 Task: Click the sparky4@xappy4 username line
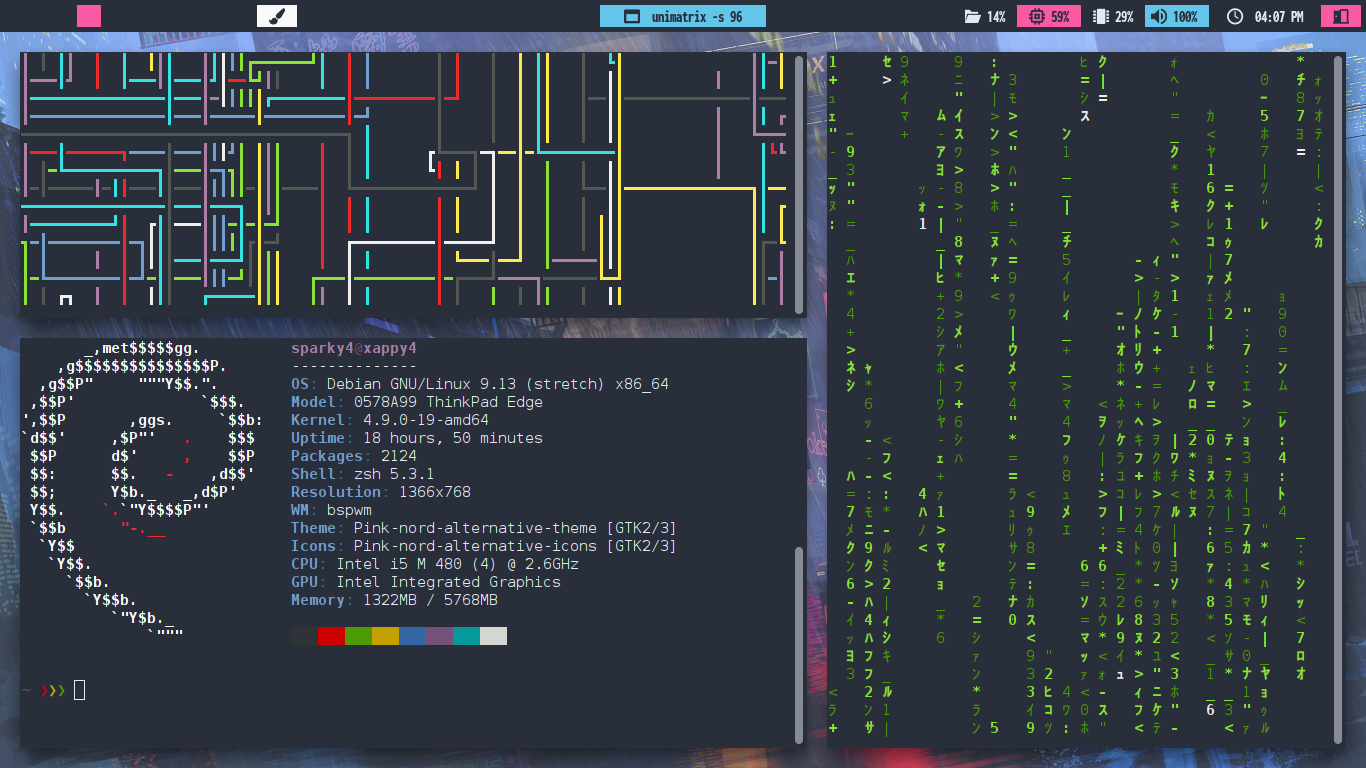[353, 348]
